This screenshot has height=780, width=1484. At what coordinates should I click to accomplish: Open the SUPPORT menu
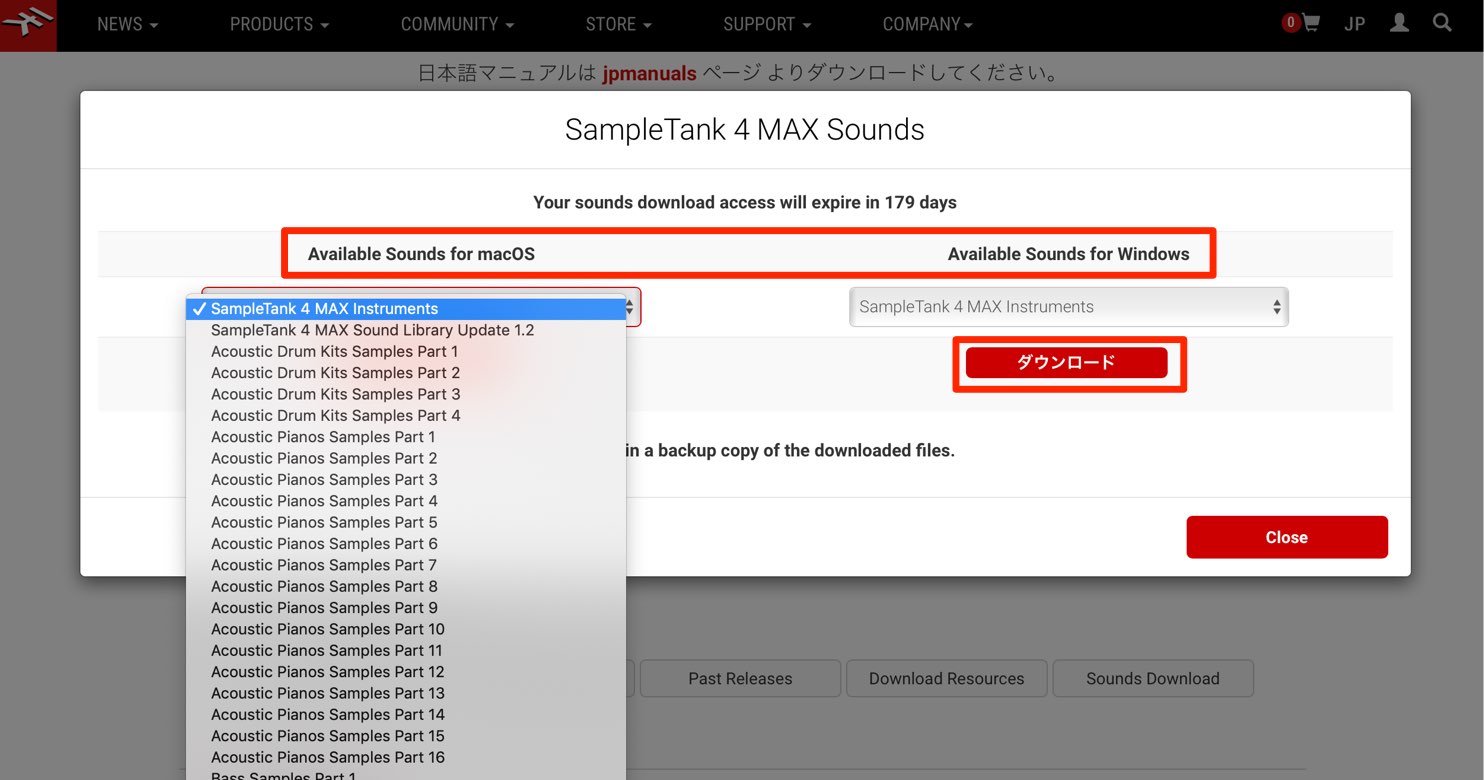click(x=767, y=24)
